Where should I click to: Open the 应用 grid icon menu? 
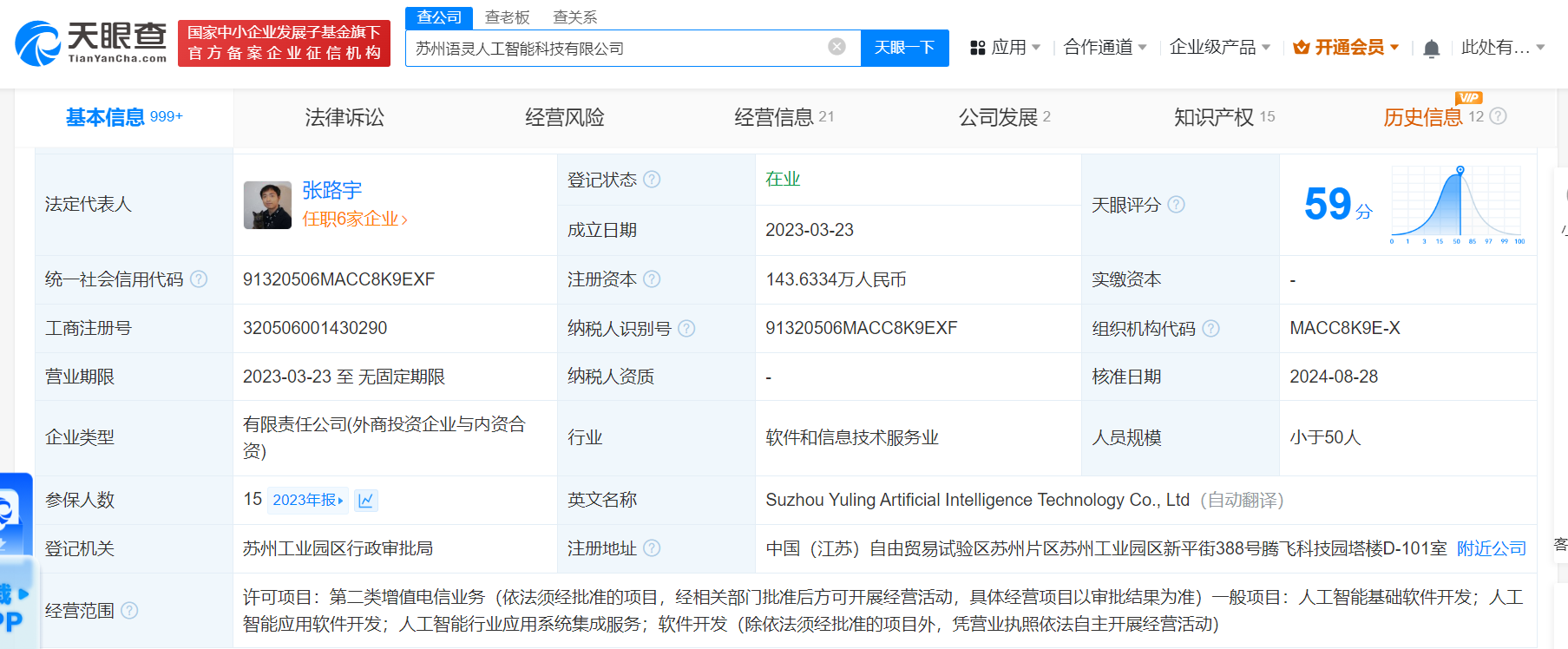(978, 48)
